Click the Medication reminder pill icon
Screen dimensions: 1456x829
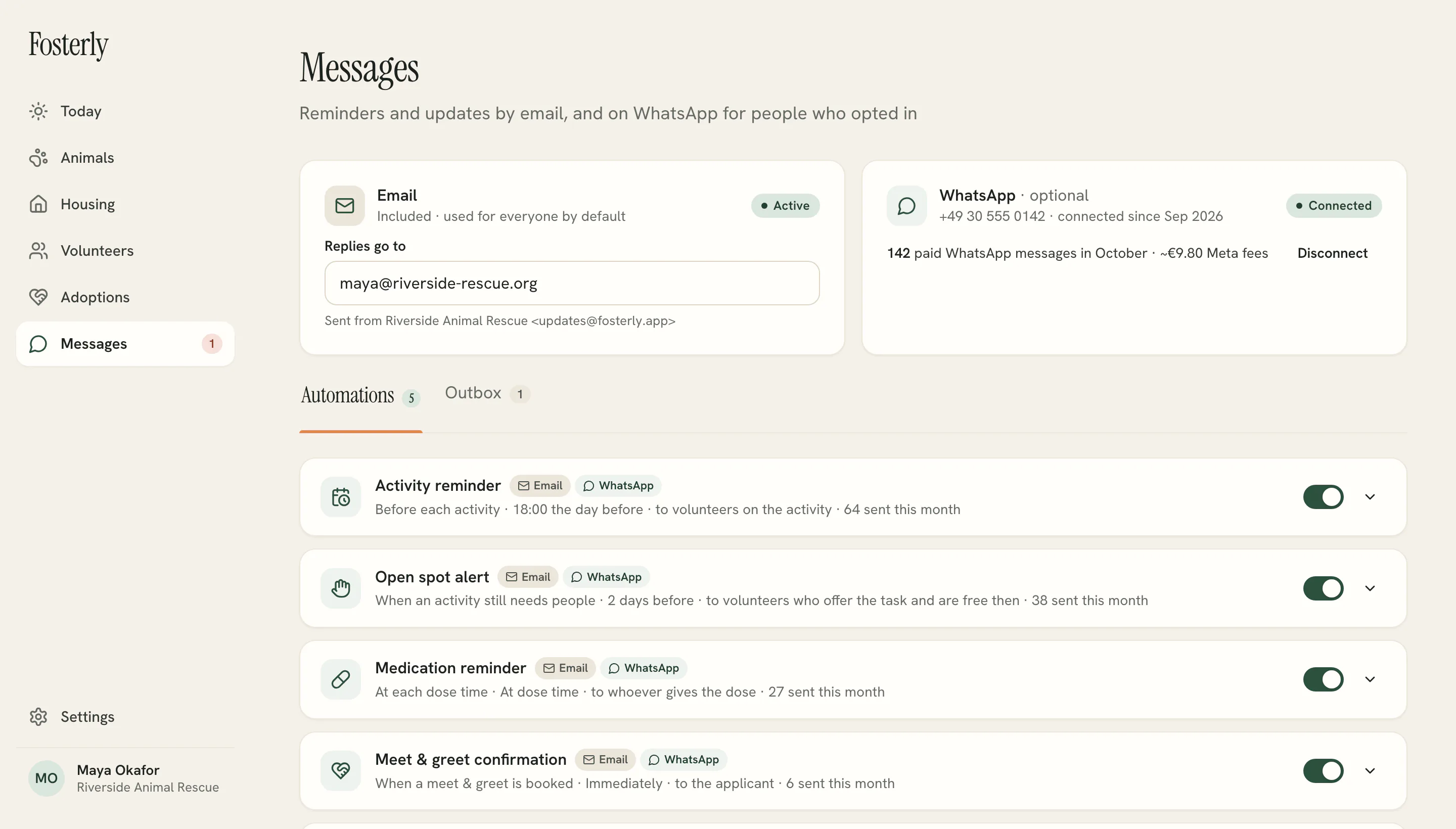click(x=341, y=679)
